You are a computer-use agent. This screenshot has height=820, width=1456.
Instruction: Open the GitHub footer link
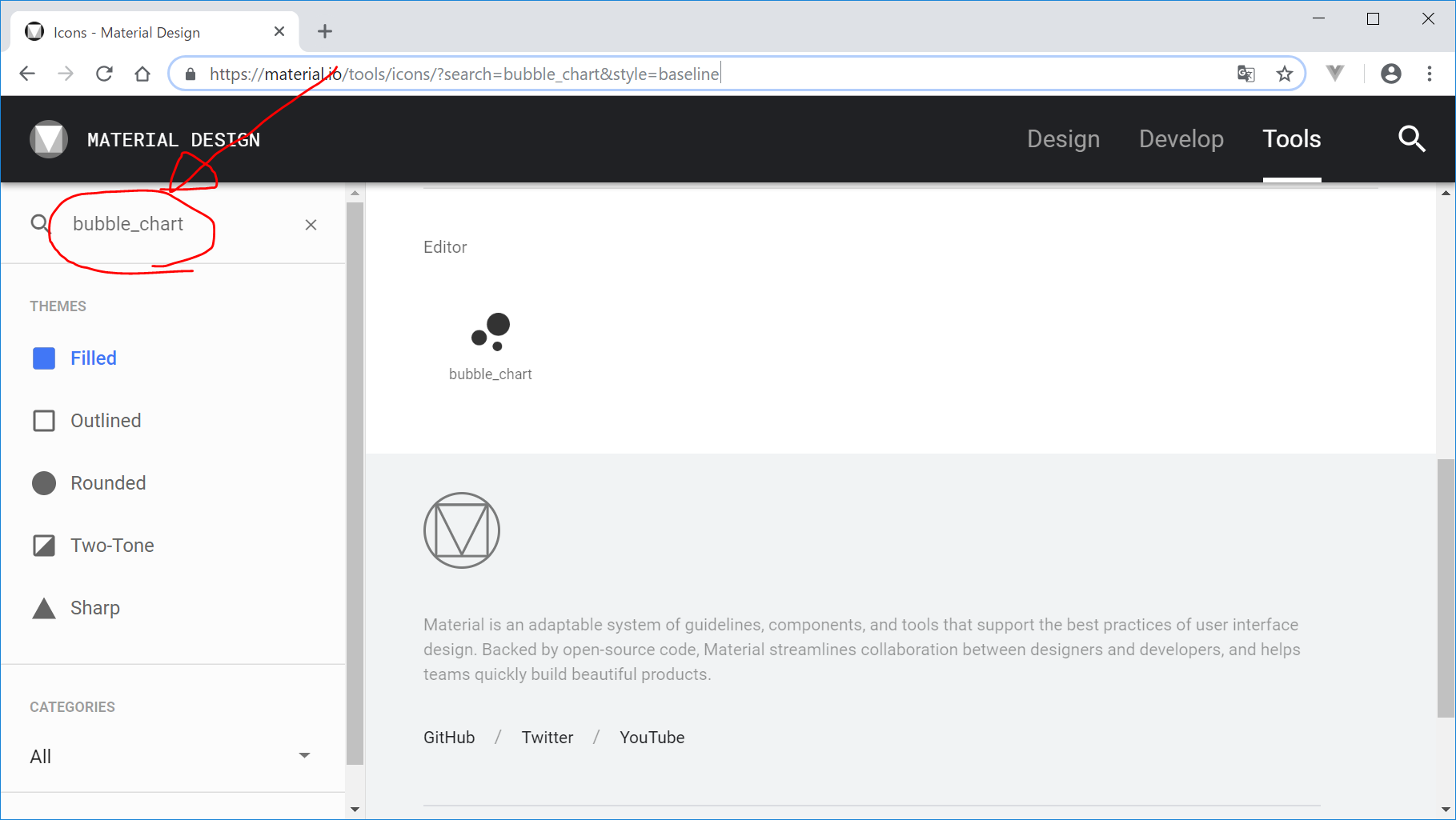[449, 738]
